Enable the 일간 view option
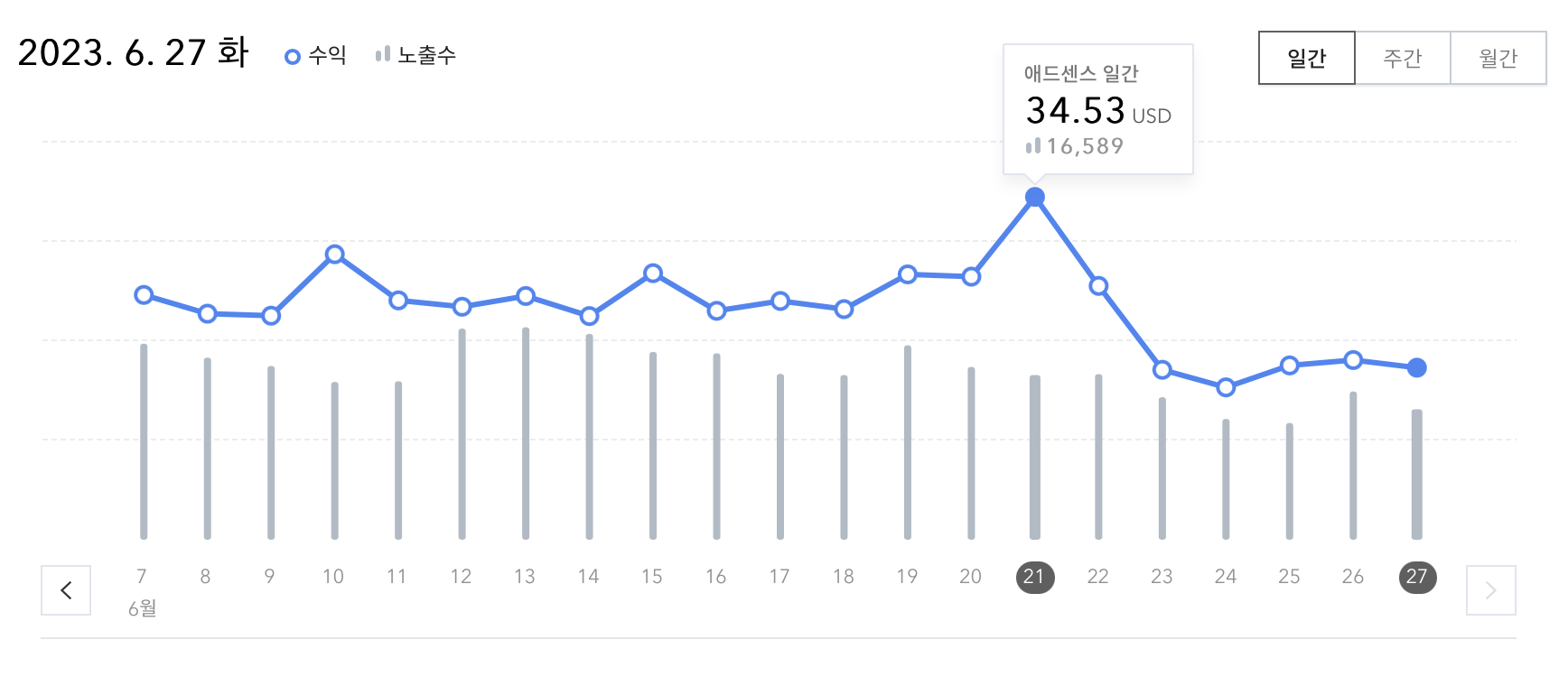 click(1307, 56)
